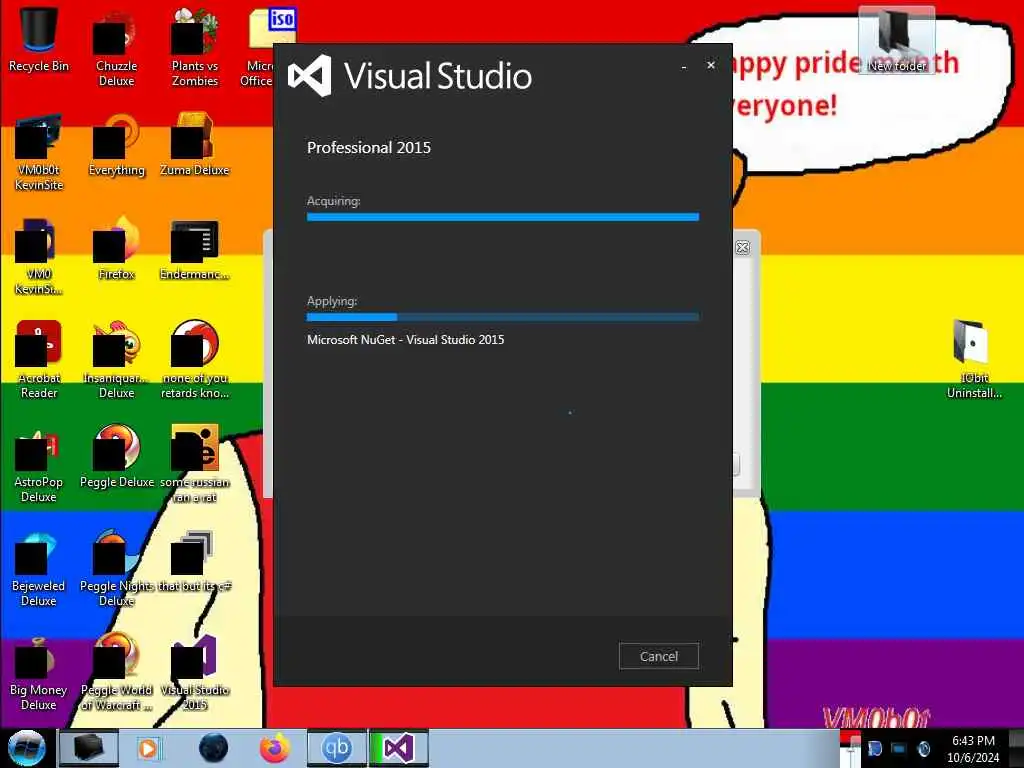Viewport: 1024px width, 768px height.
Task: Select the Visual Studio 2015 desktop shortcut
Action: (195, 673)
